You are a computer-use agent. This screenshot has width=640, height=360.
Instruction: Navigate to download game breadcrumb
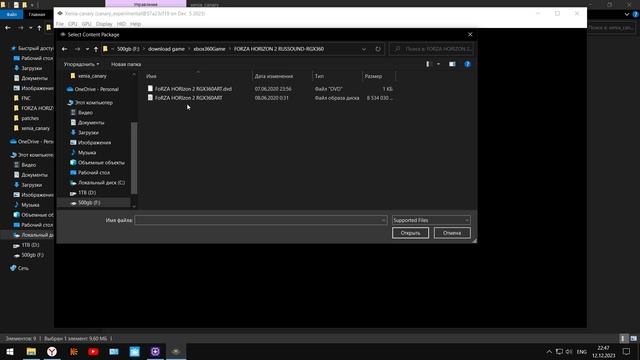(x=166, y=49)
